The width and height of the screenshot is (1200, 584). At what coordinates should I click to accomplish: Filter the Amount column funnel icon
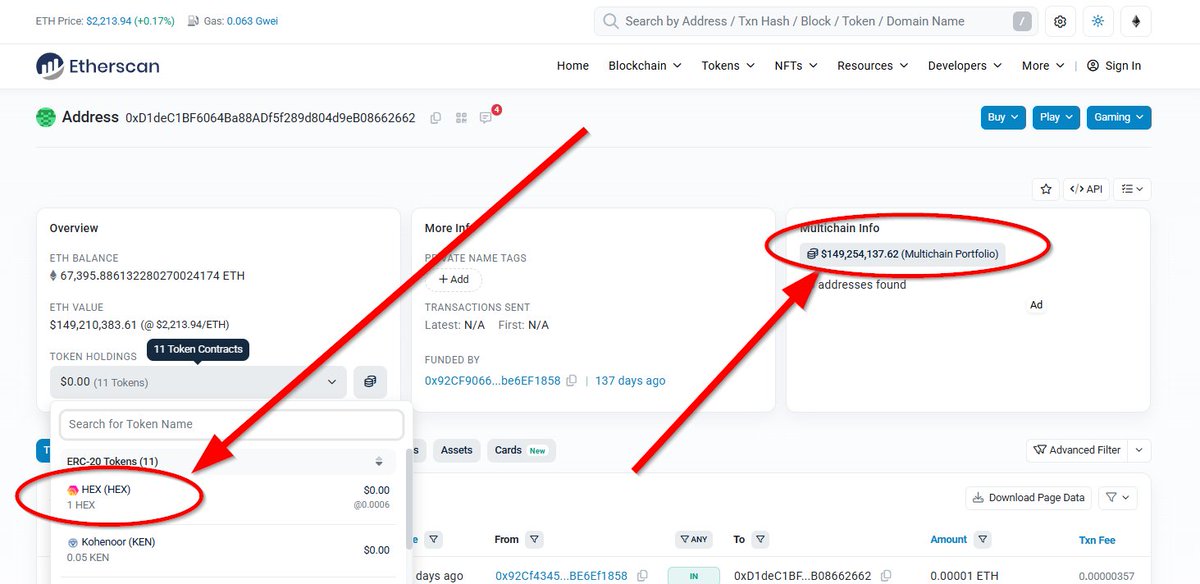point(983,540)
